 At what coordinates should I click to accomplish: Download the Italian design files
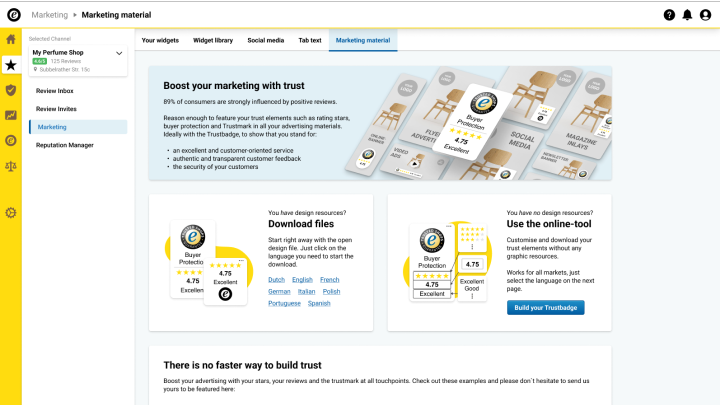tap(306, 292)
